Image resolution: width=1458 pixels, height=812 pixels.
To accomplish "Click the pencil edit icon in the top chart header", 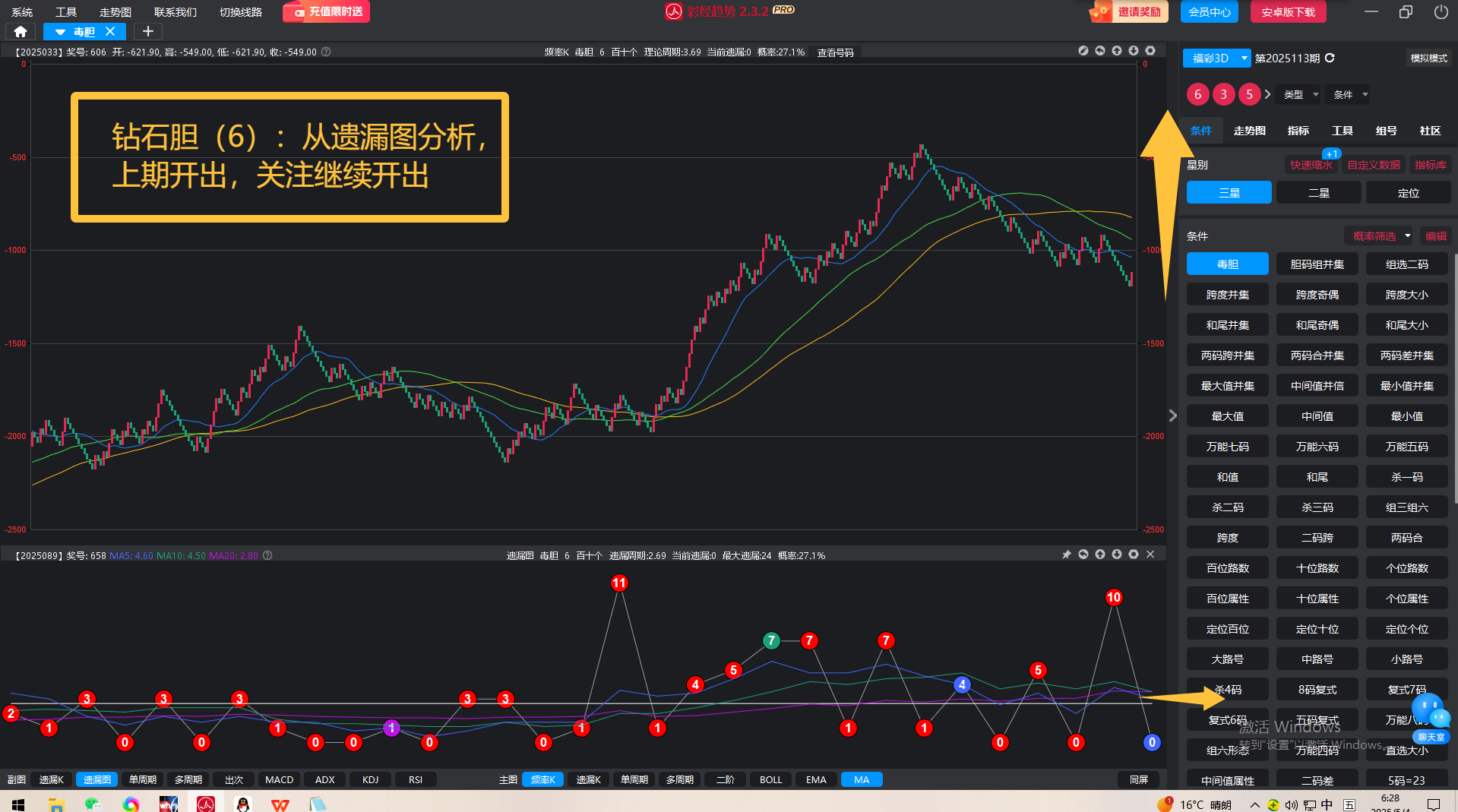I will pyautogui.click(x=1083, y=51).
